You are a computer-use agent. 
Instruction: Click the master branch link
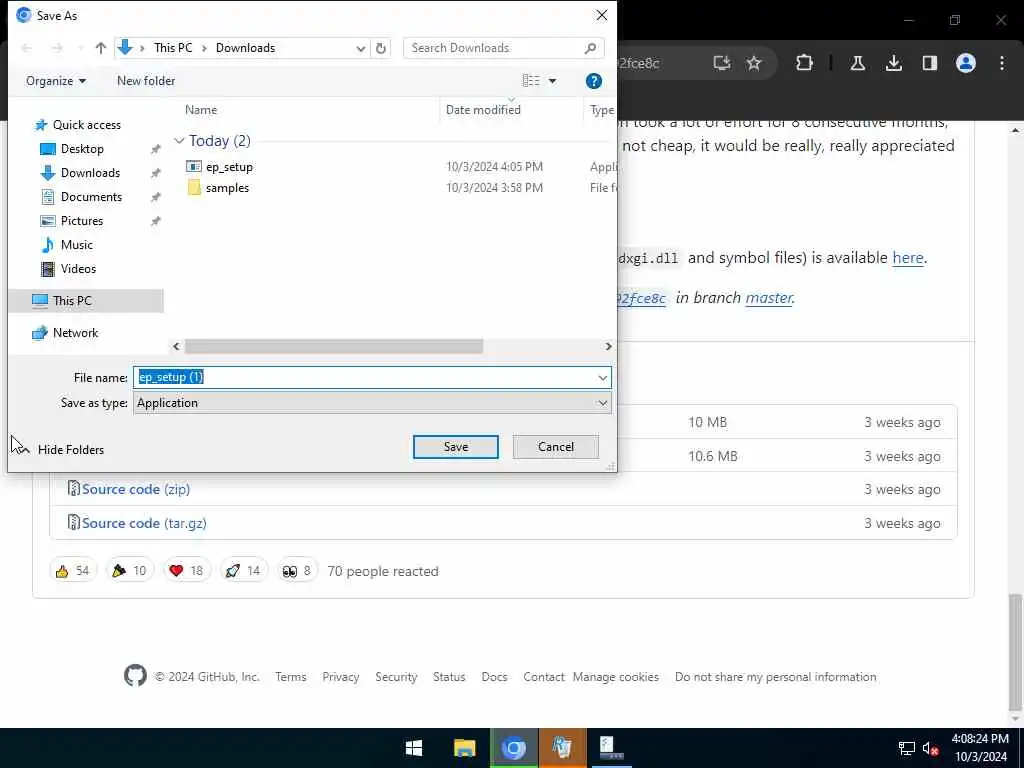pos(769,298)
